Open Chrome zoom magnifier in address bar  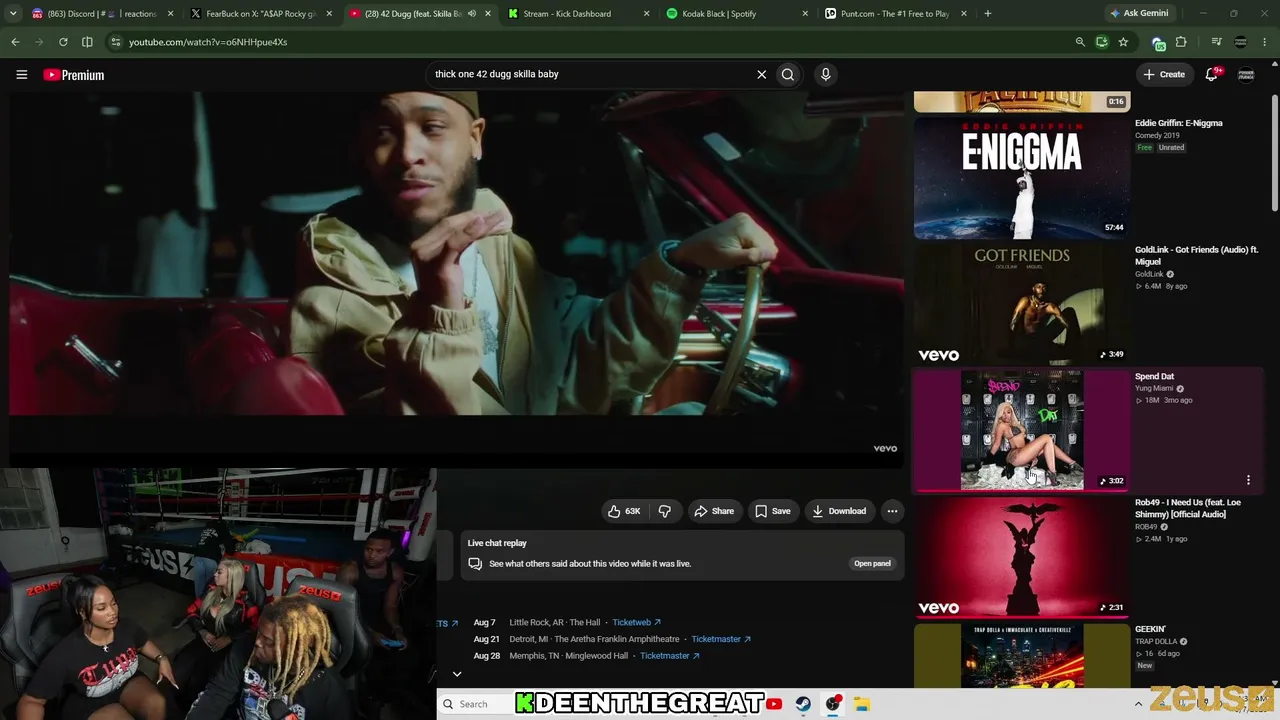coord(1080,42)
